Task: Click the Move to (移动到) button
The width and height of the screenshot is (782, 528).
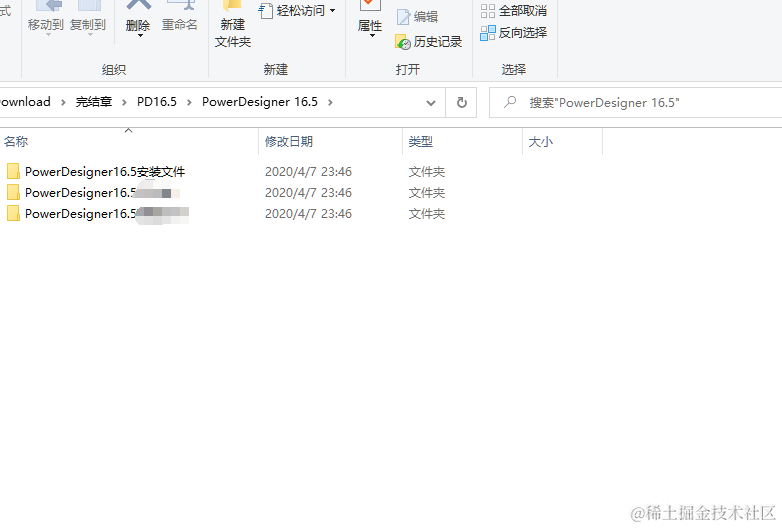Action: click(46, 19)
